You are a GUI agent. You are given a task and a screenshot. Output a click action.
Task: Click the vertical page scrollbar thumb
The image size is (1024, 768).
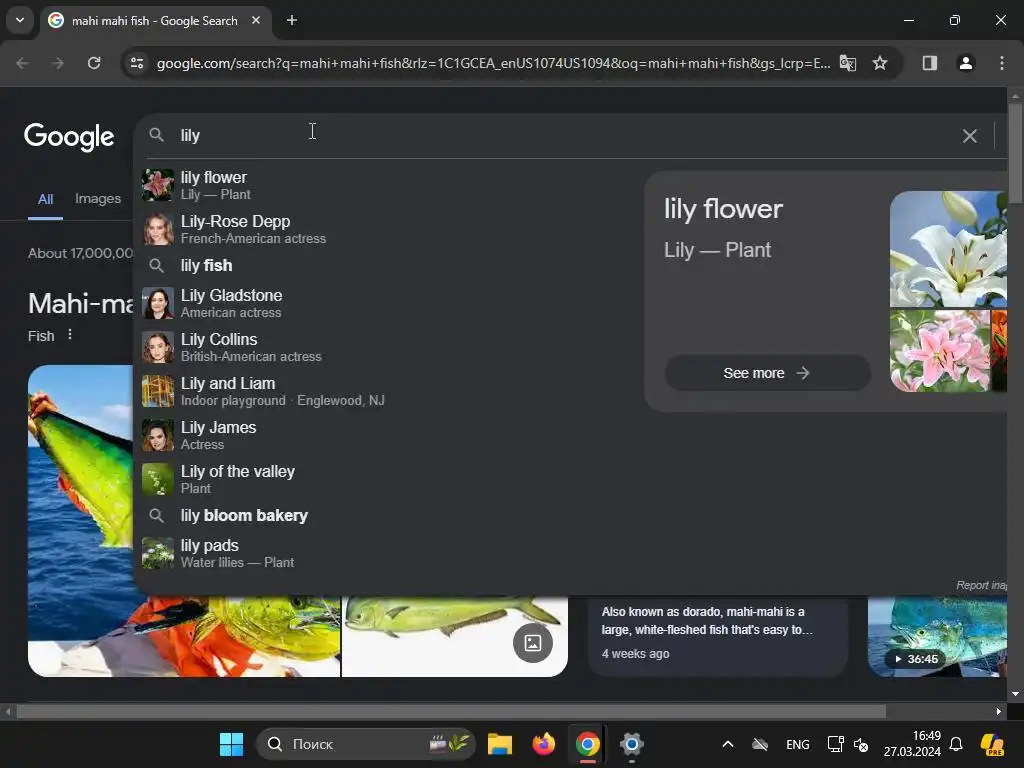pos(1015,153)
